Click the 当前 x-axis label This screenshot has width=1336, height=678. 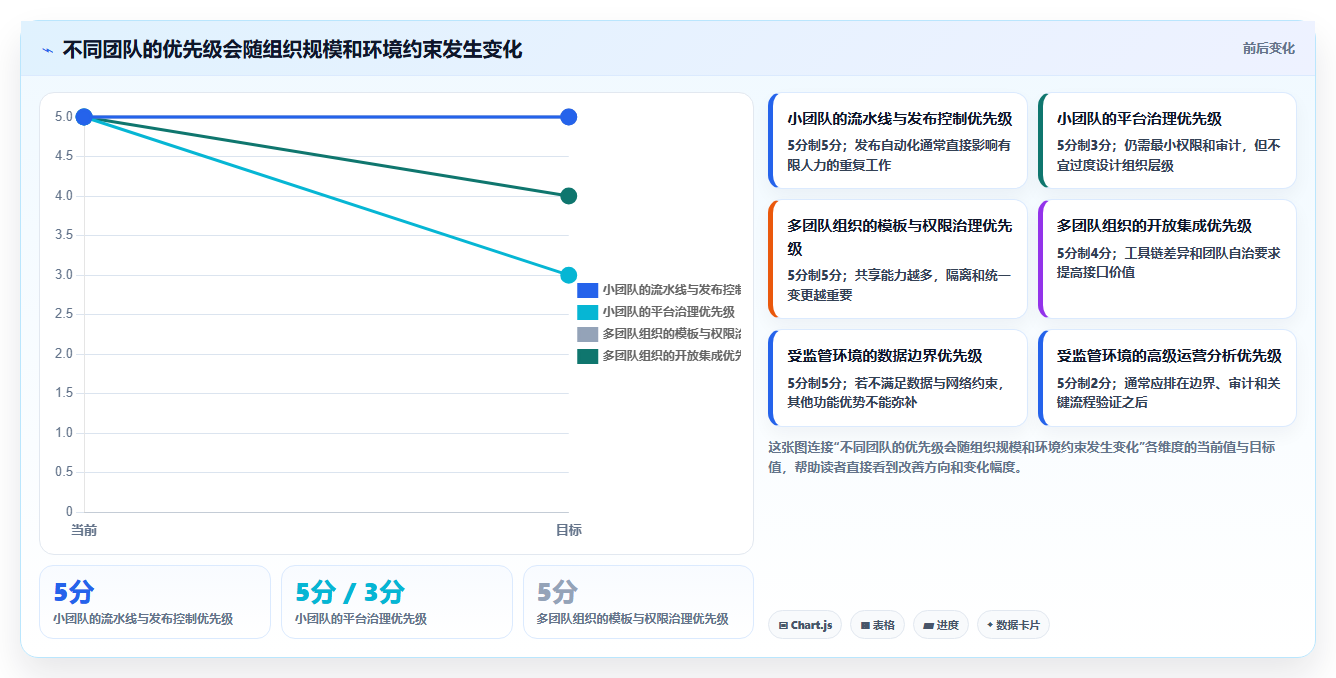click(x=84, y=530)
